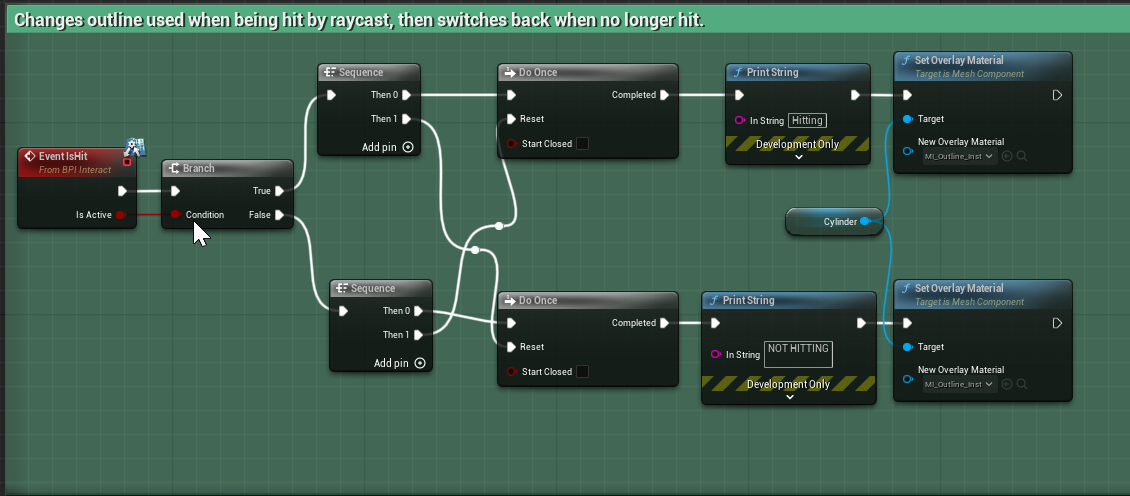Click Start Closed pin of Do Once feeding Hitting
Image resolution: width=1130 pixels, height=496 pixels.
(x=511, y=143)
